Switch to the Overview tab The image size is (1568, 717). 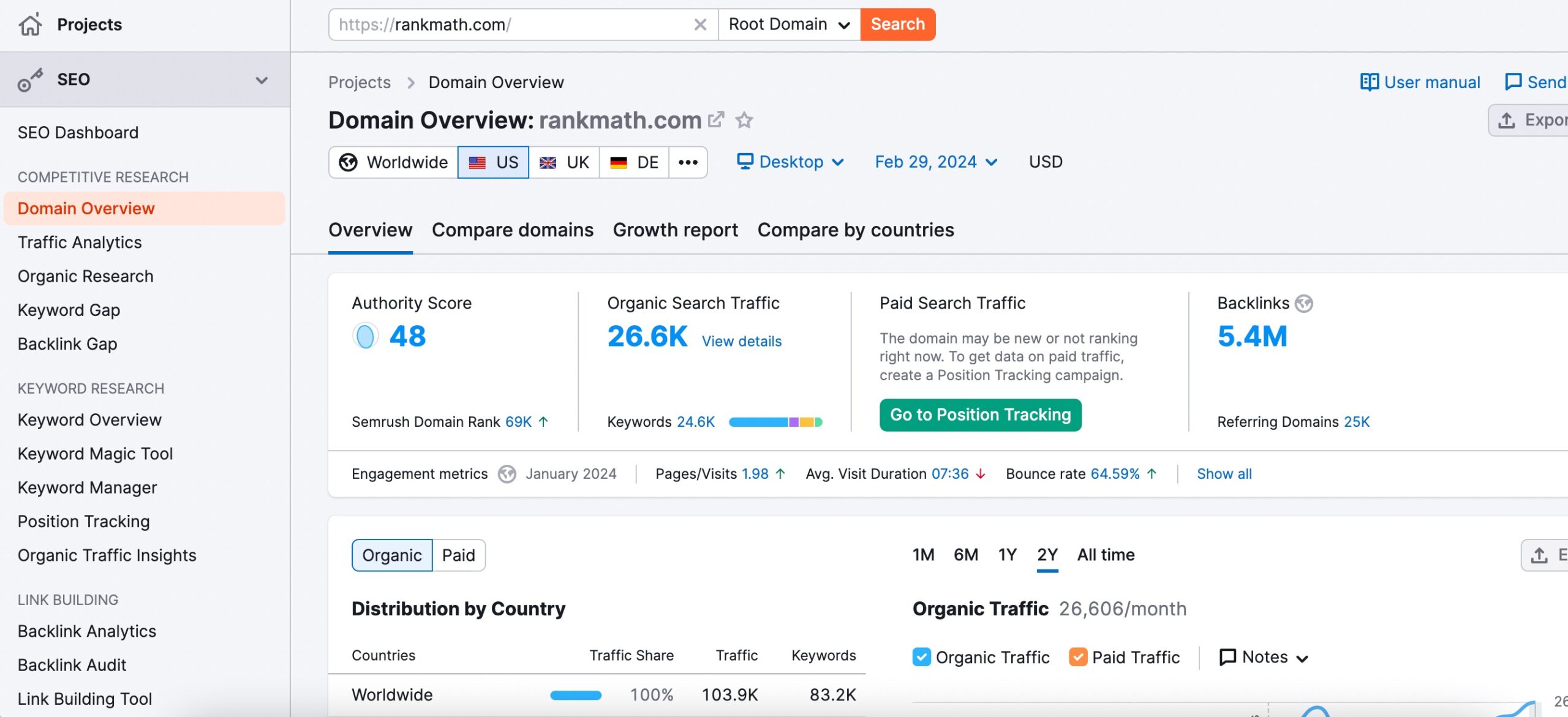(370, 230)
